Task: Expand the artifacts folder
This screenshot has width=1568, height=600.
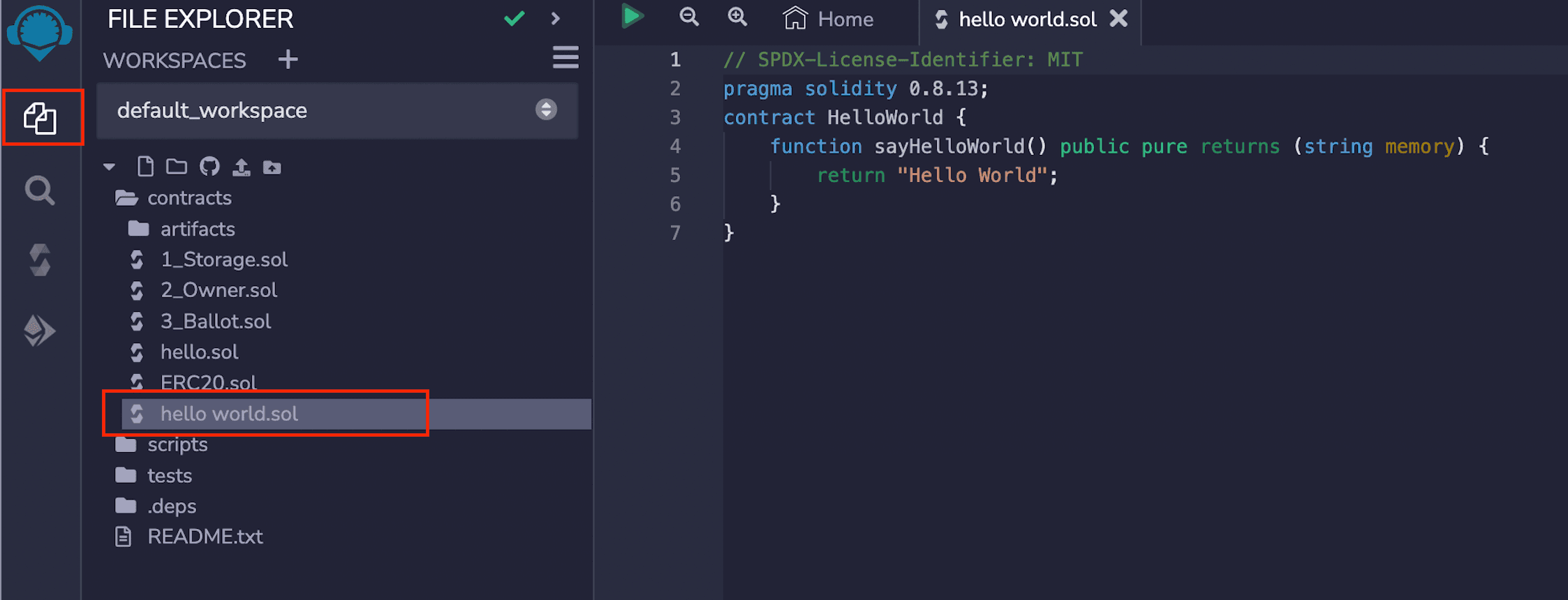Action: click(198, 229)
